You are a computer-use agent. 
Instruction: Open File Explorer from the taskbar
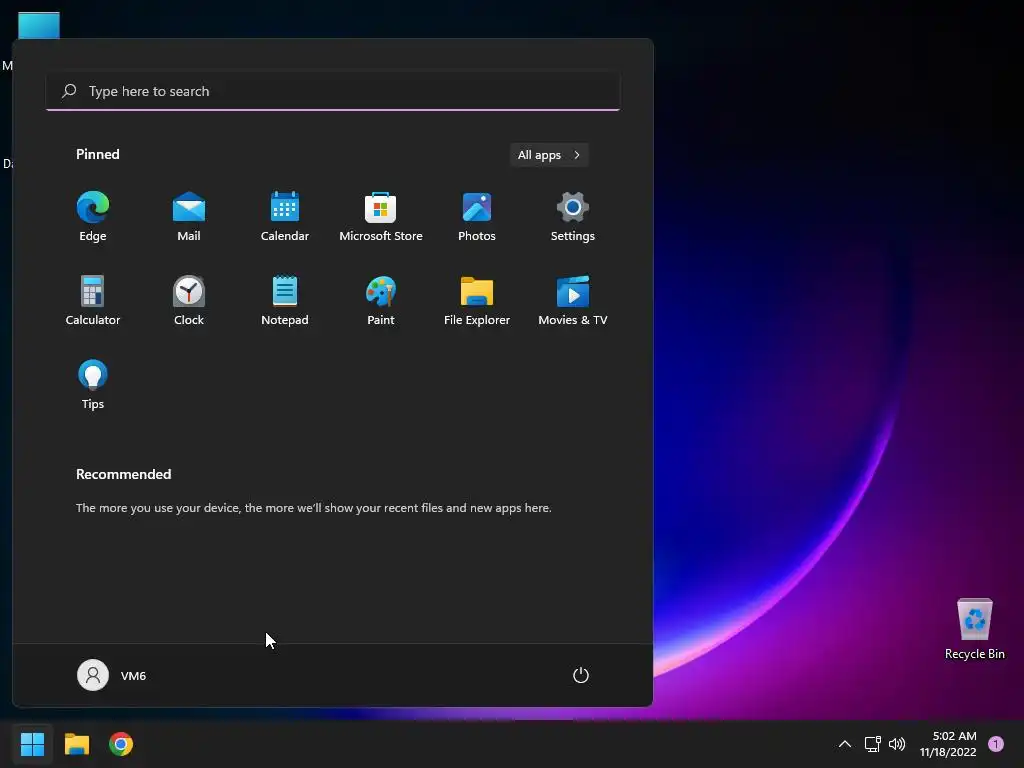(x=76, y=744)
